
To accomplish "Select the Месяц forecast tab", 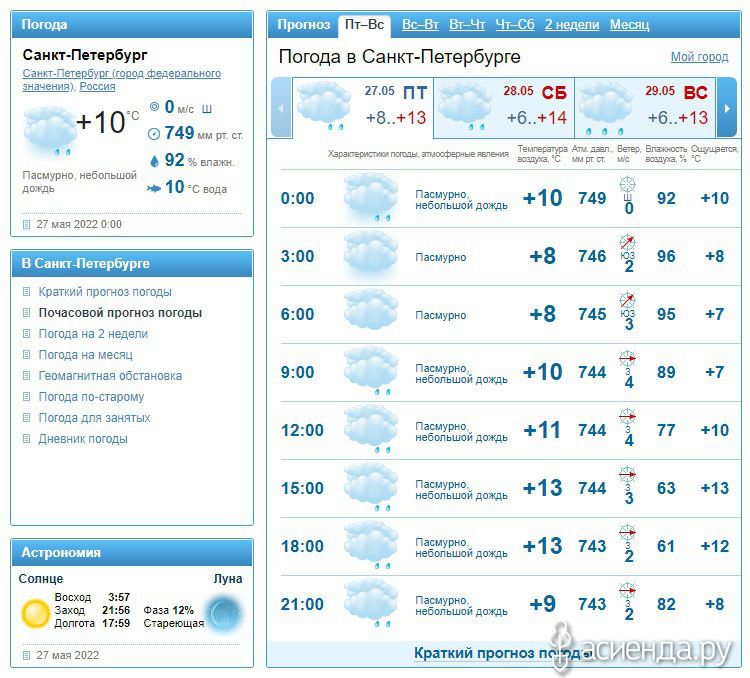I will pos(629,24).
